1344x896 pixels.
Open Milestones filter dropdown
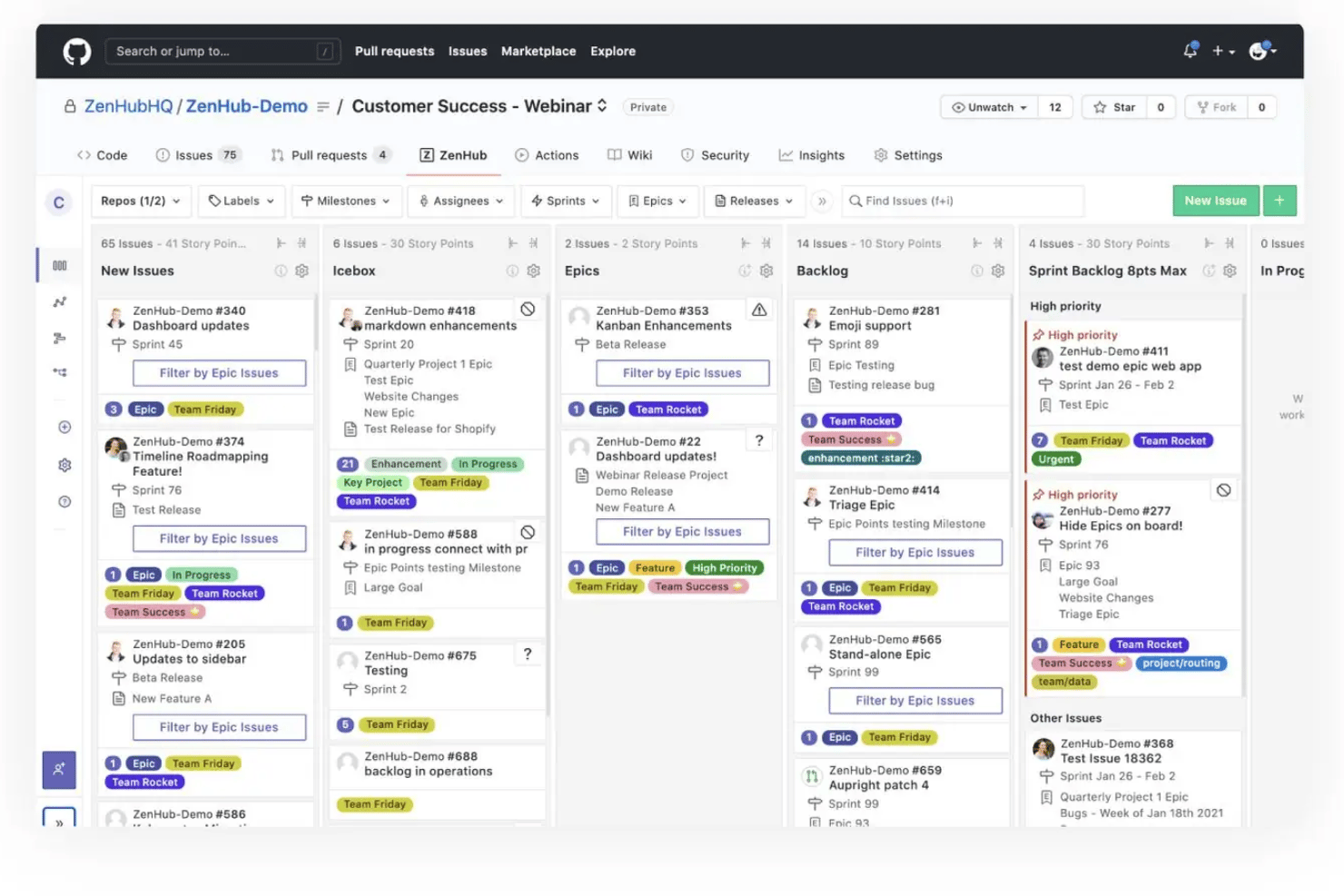coord(346,201)
